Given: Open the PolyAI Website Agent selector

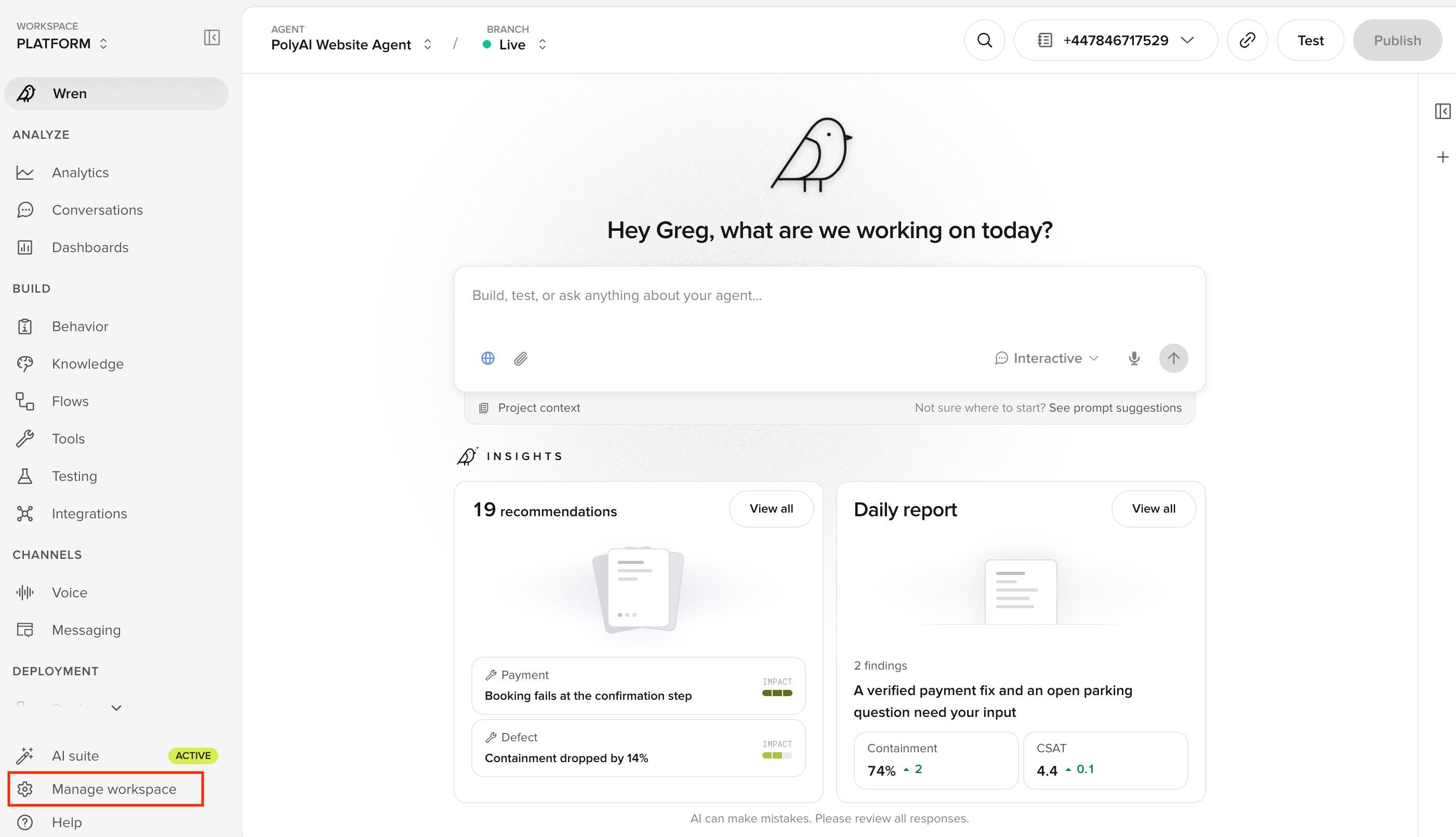Looking at the screenshot, I should [x=351, y=44].
